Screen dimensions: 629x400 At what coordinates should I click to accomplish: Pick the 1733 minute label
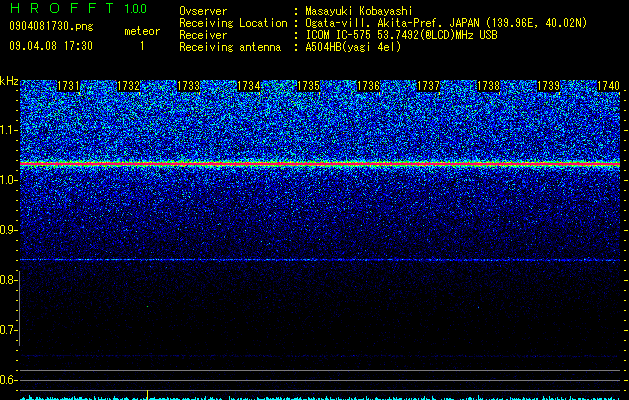tap(189, 86)
